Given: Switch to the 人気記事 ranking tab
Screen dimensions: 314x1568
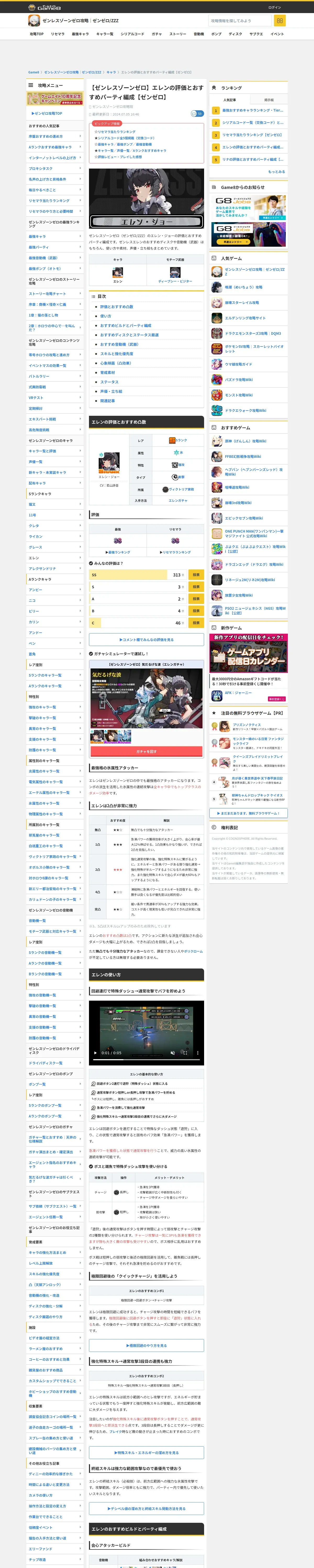Looking at the screenshot, I should point(229,100).
